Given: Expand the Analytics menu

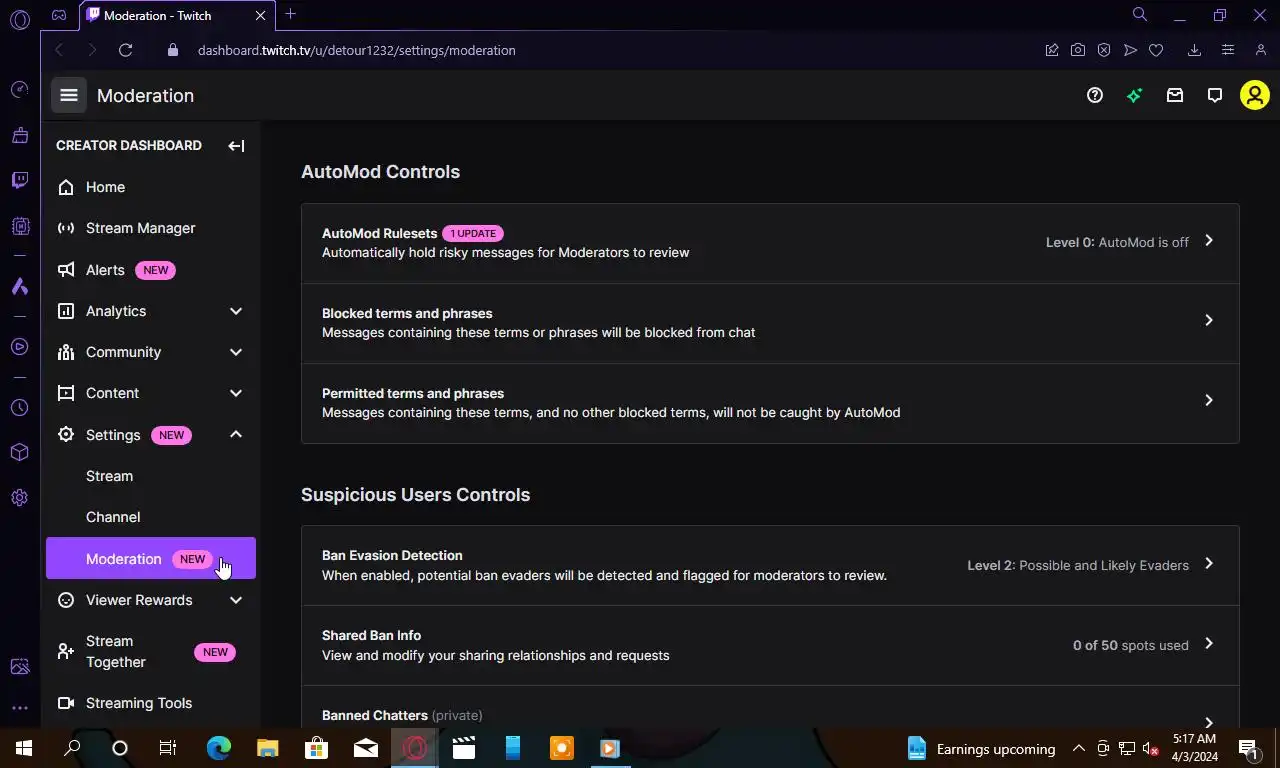Looking at the screenshot, I should 236,311.
